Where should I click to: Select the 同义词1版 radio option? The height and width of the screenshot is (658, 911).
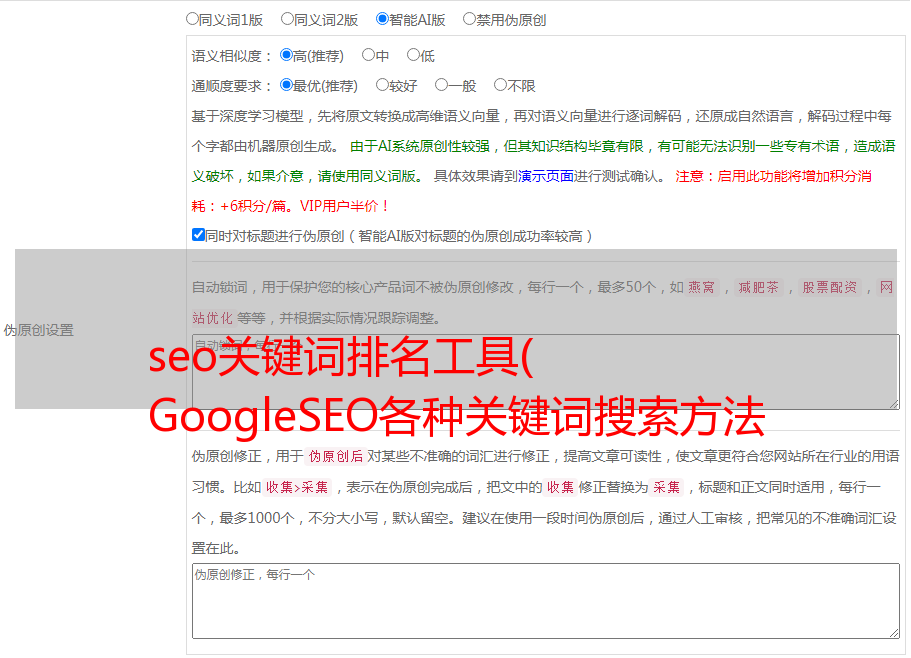192,19
